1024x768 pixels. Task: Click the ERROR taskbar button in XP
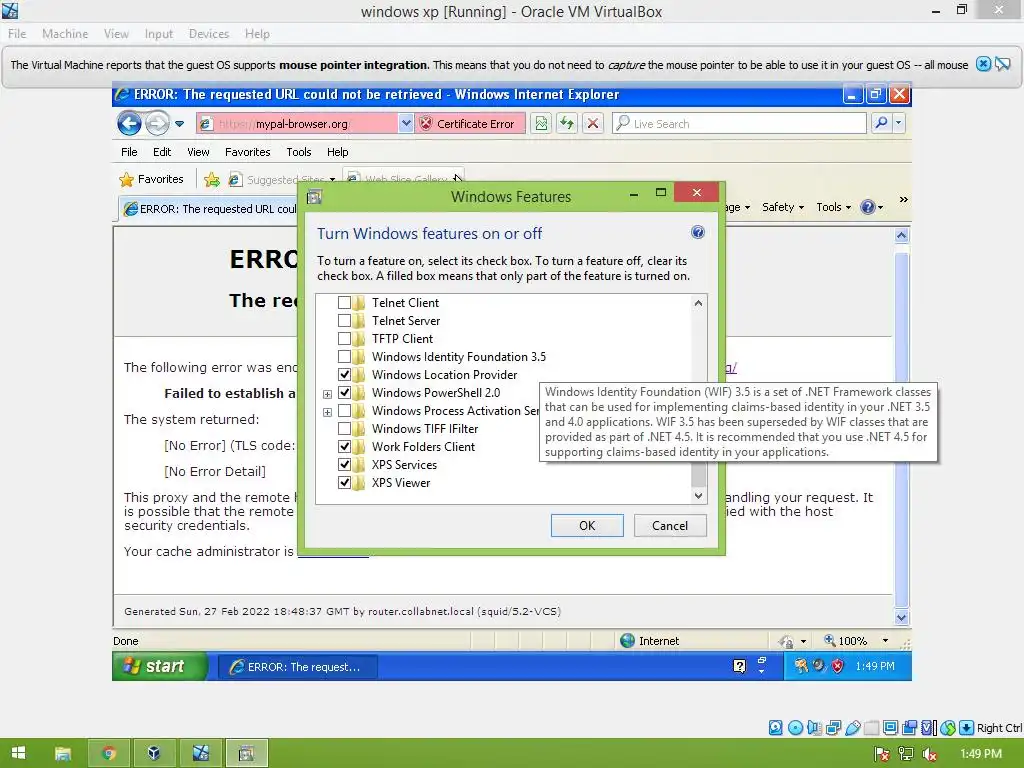(297, 666)
